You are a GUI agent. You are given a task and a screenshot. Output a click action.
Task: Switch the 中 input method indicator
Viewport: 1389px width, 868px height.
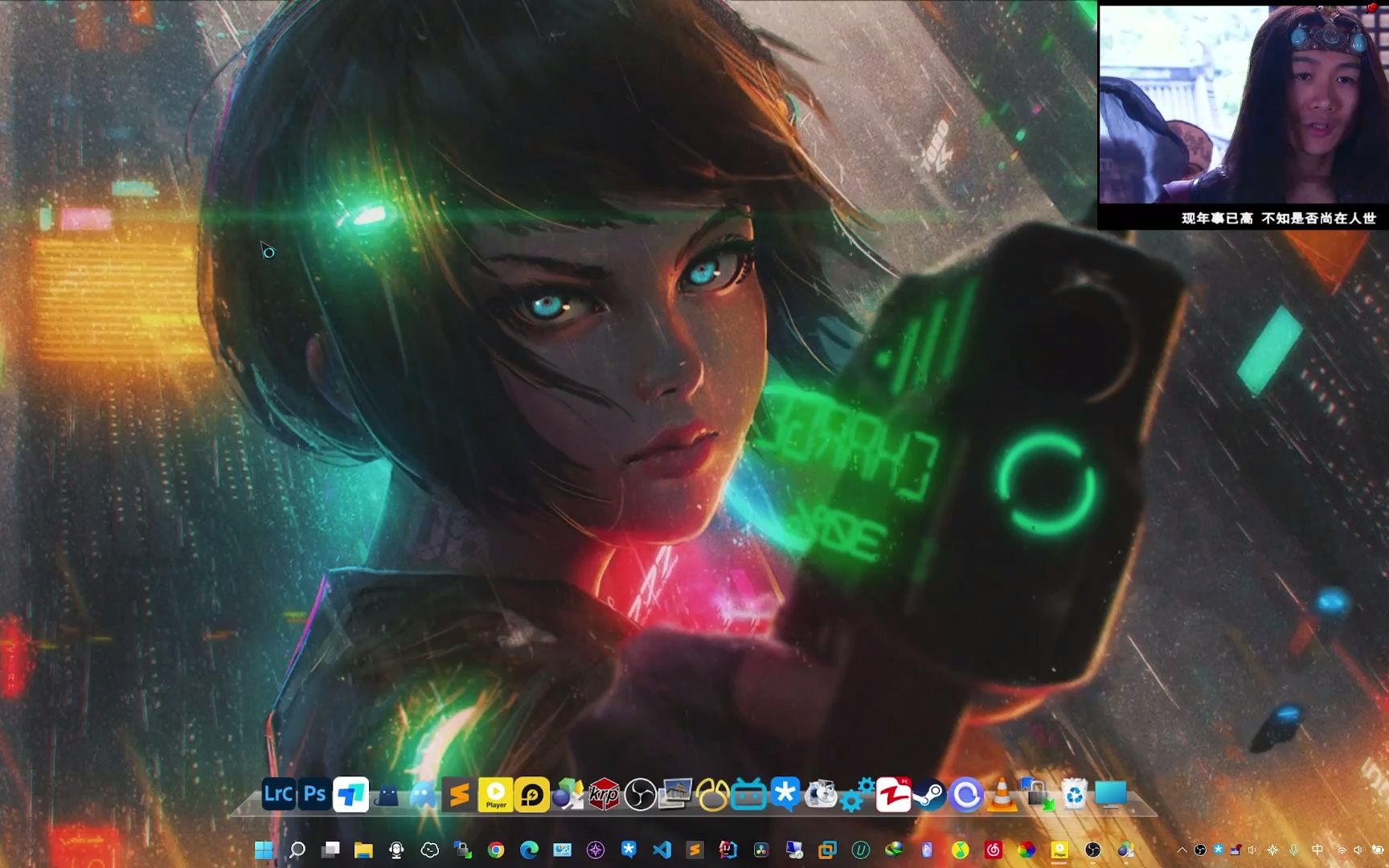[x=1317, y=850]
